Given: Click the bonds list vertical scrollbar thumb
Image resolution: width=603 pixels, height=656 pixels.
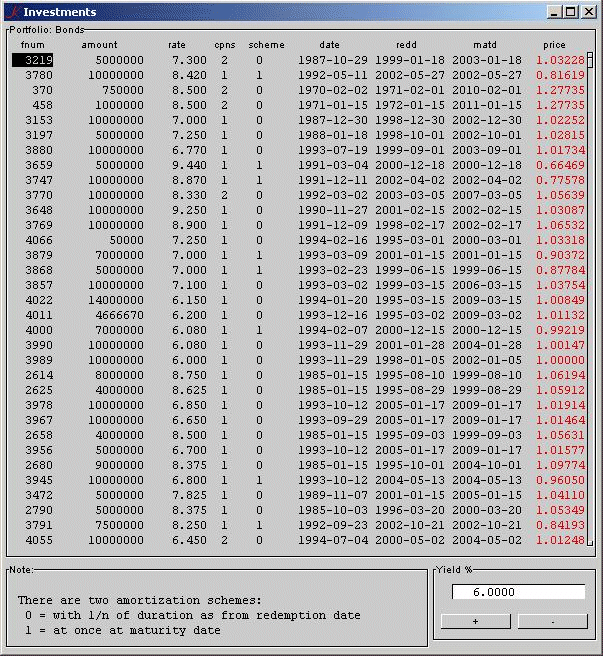Looking at the screenshot, I should [590, 60].
